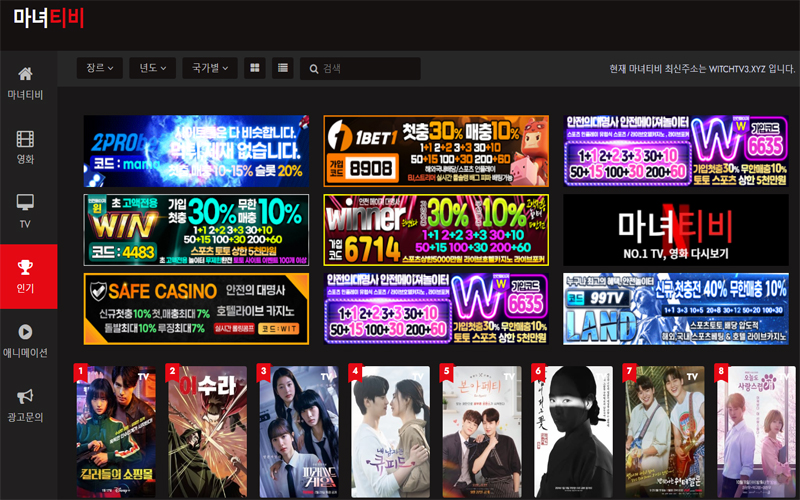This screenshot has width=800, height=500.
Task: Open the 영화 movies sidebar item
Action: (x=25, y=147)
